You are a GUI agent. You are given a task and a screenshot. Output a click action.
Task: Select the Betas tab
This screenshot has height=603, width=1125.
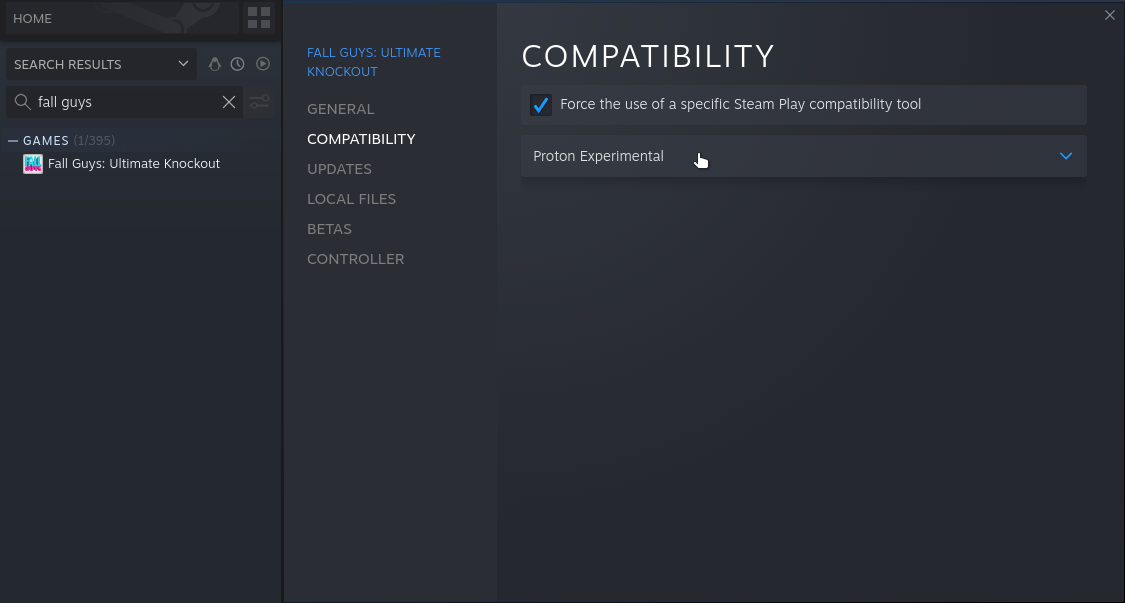click(x=329, y=229)
